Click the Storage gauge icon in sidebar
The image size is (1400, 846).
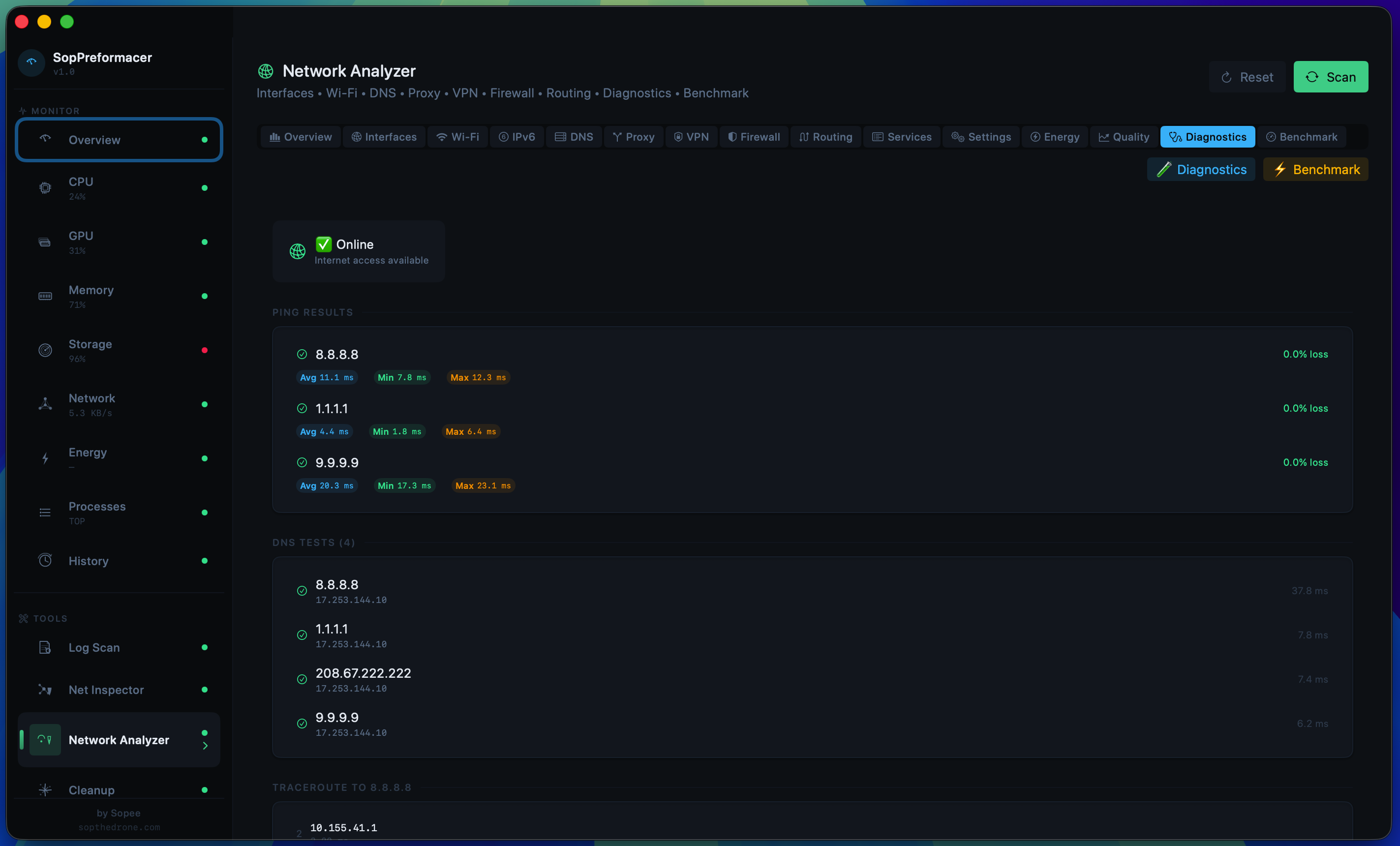pyautogui.click(x=45, y=350)
